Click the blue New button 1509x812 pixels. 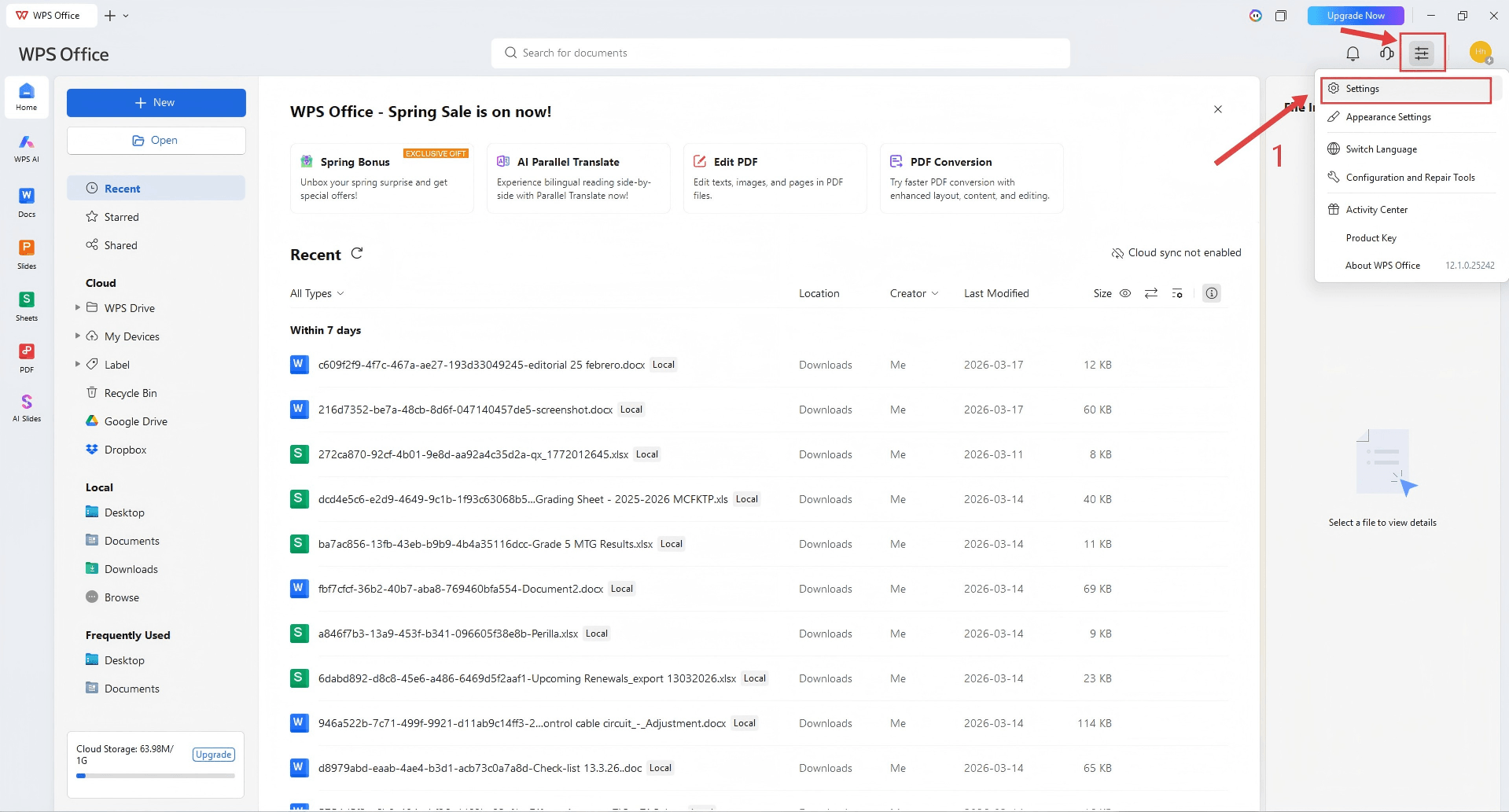(x=156, y=103)
